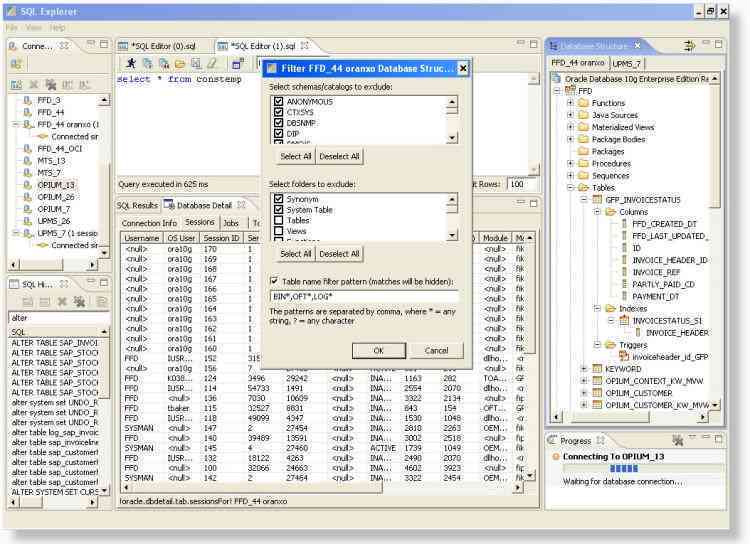Open the Jobs tab in Database Detail
Viewport: 750px width, 544px height.
[x=231, y=223]
